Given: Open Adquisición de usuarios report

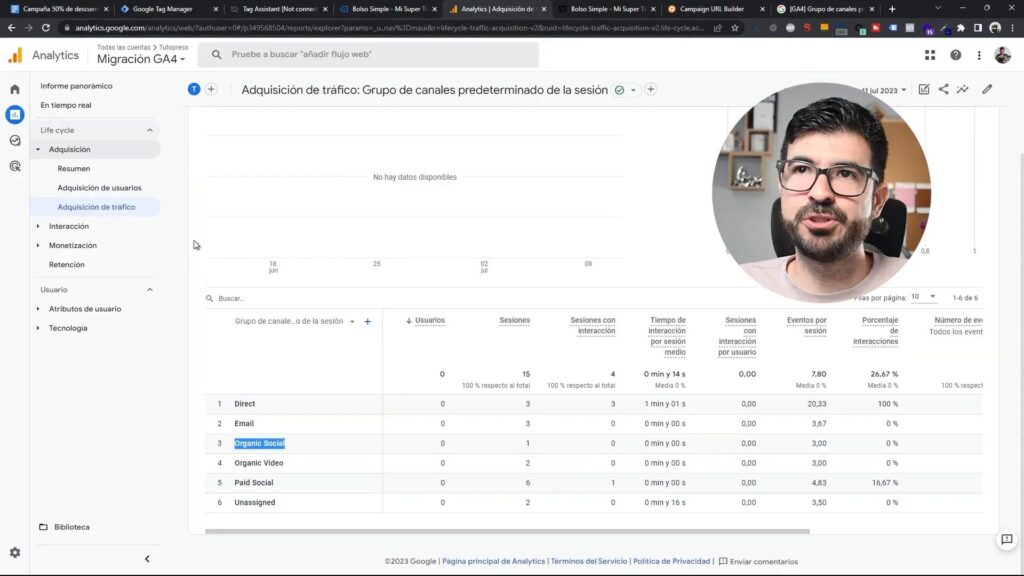Looking at the screenshot, I should pyautogui.click(x=99, y=188).
